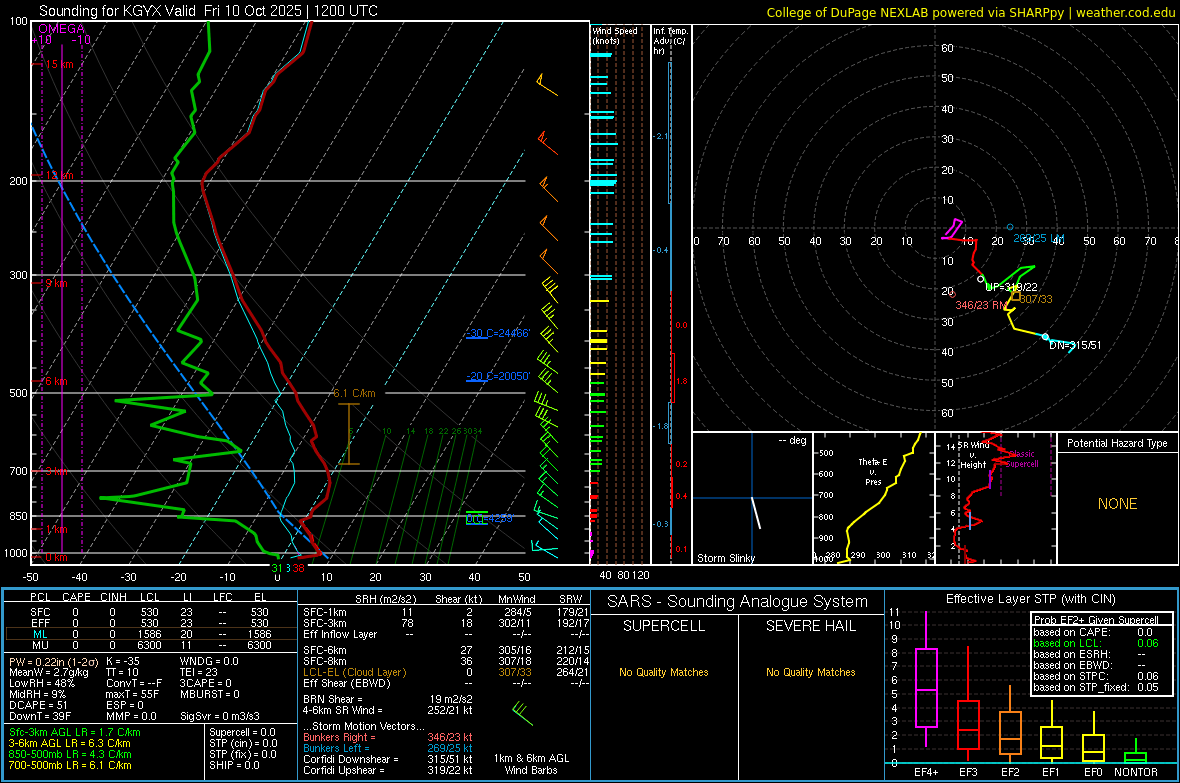
Task: Click the '15 km' height marker
Action: (x=59, y=64)
